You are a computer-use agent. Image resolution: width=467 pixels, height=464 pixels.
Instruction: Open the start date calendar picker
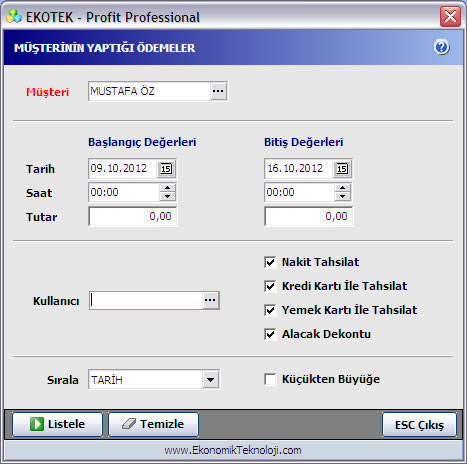[x=166, y=168]
